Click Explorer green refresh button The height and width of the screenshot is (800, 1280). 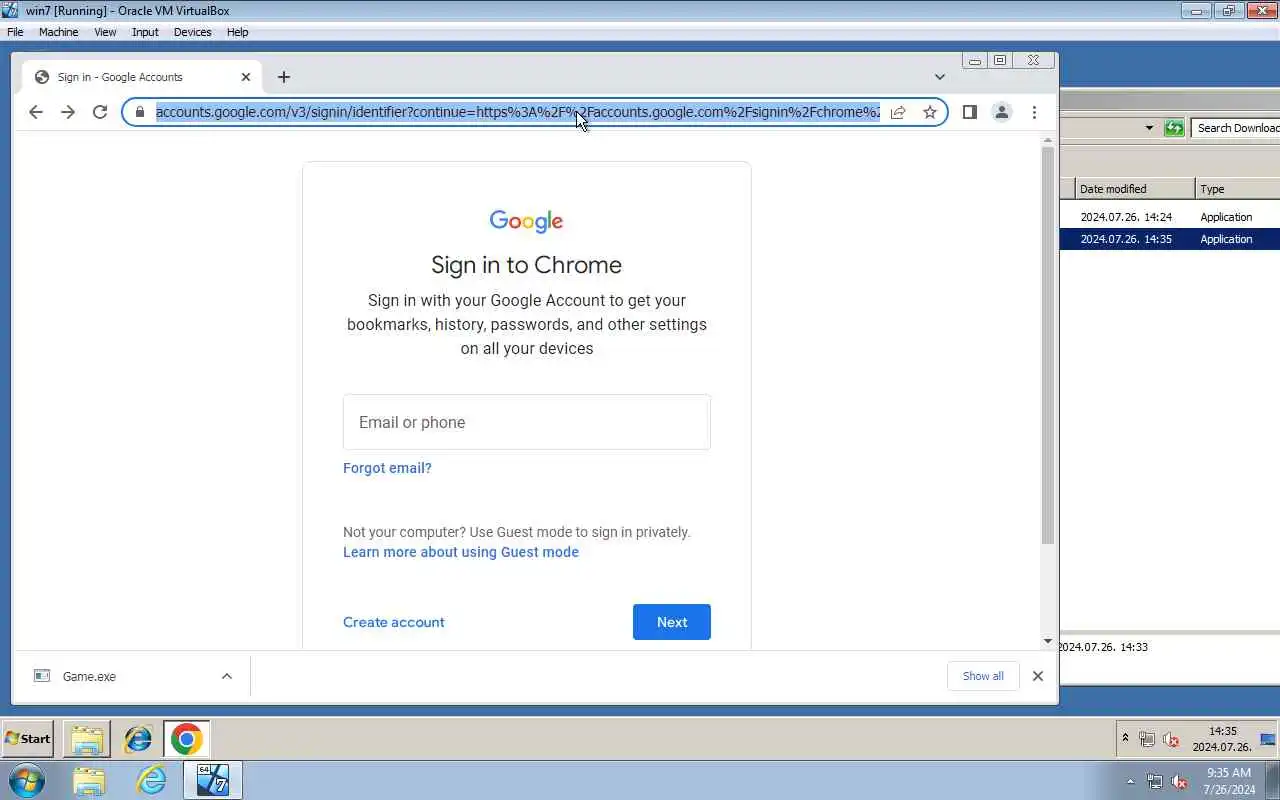tap(1174, 128)
